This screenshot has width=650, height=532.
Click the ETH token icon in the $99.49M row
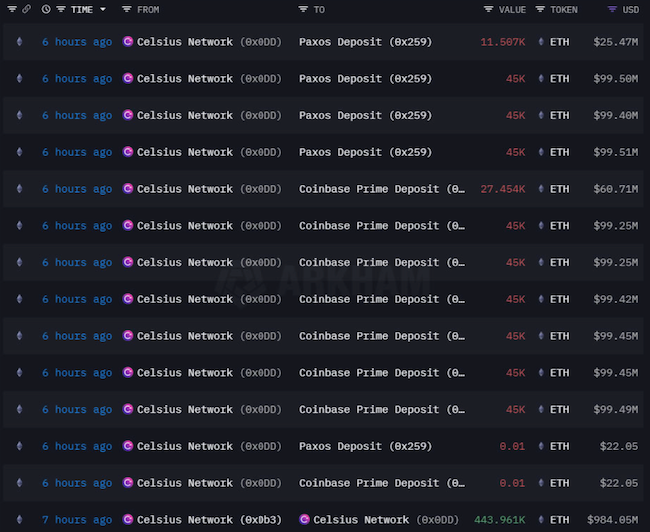tap(541, 409)
